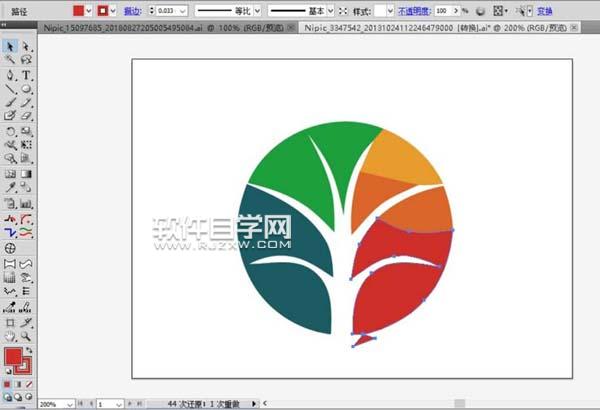The height and width of the screenshot is (410, 600).
Task: Select the Mesh tool
Action: (10, 174)
